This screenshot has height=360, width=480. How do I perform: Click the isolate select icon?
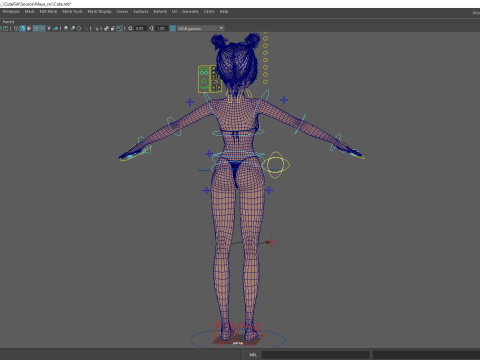click(96, 28)
